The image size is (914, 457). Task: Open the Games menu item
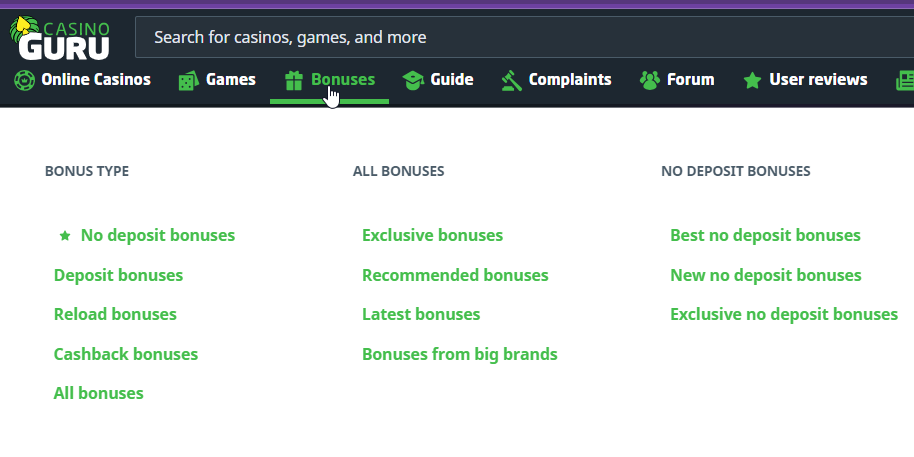click(231, 80)
